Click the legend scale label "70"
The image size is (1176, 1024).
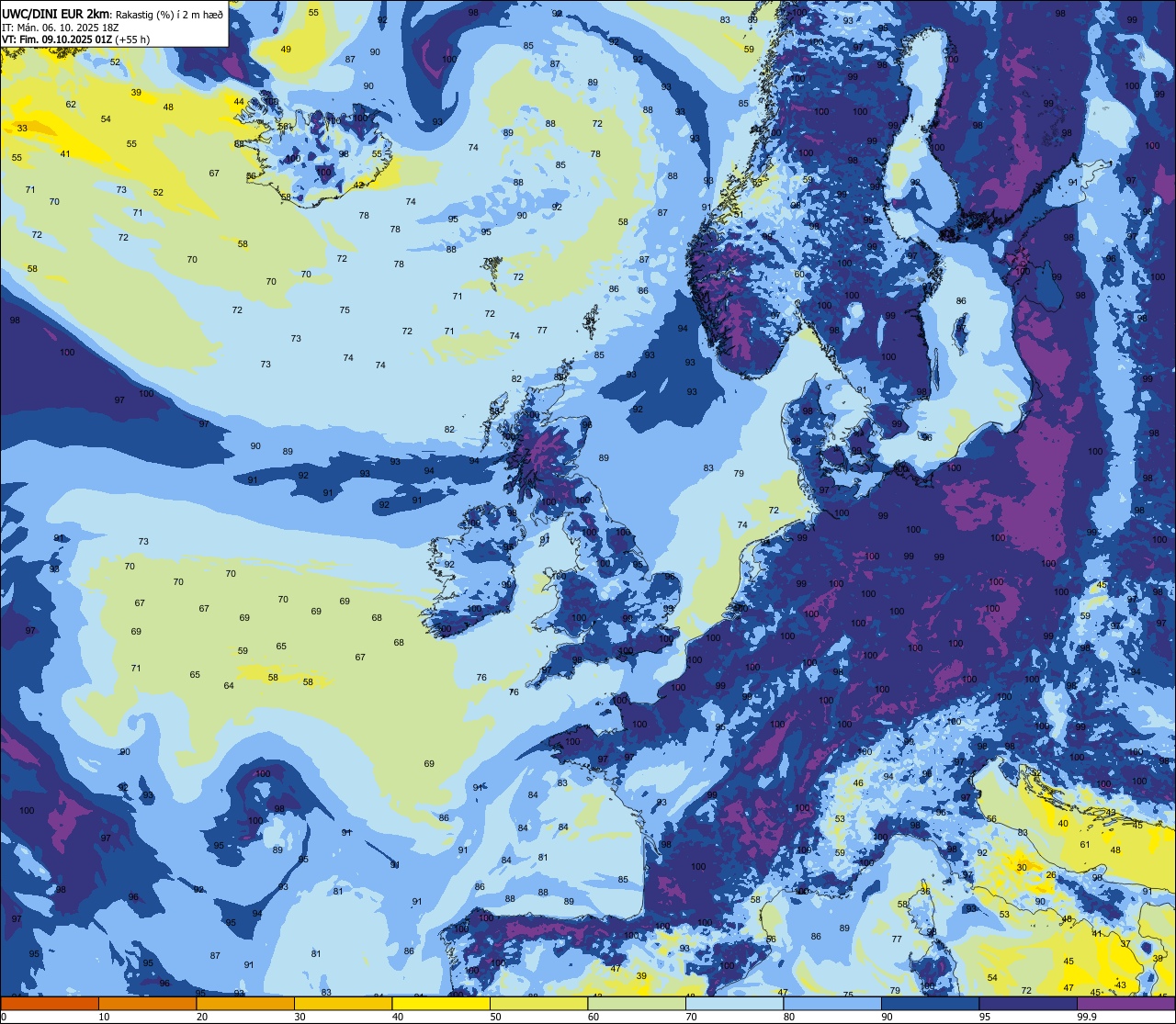point(691,1017)
